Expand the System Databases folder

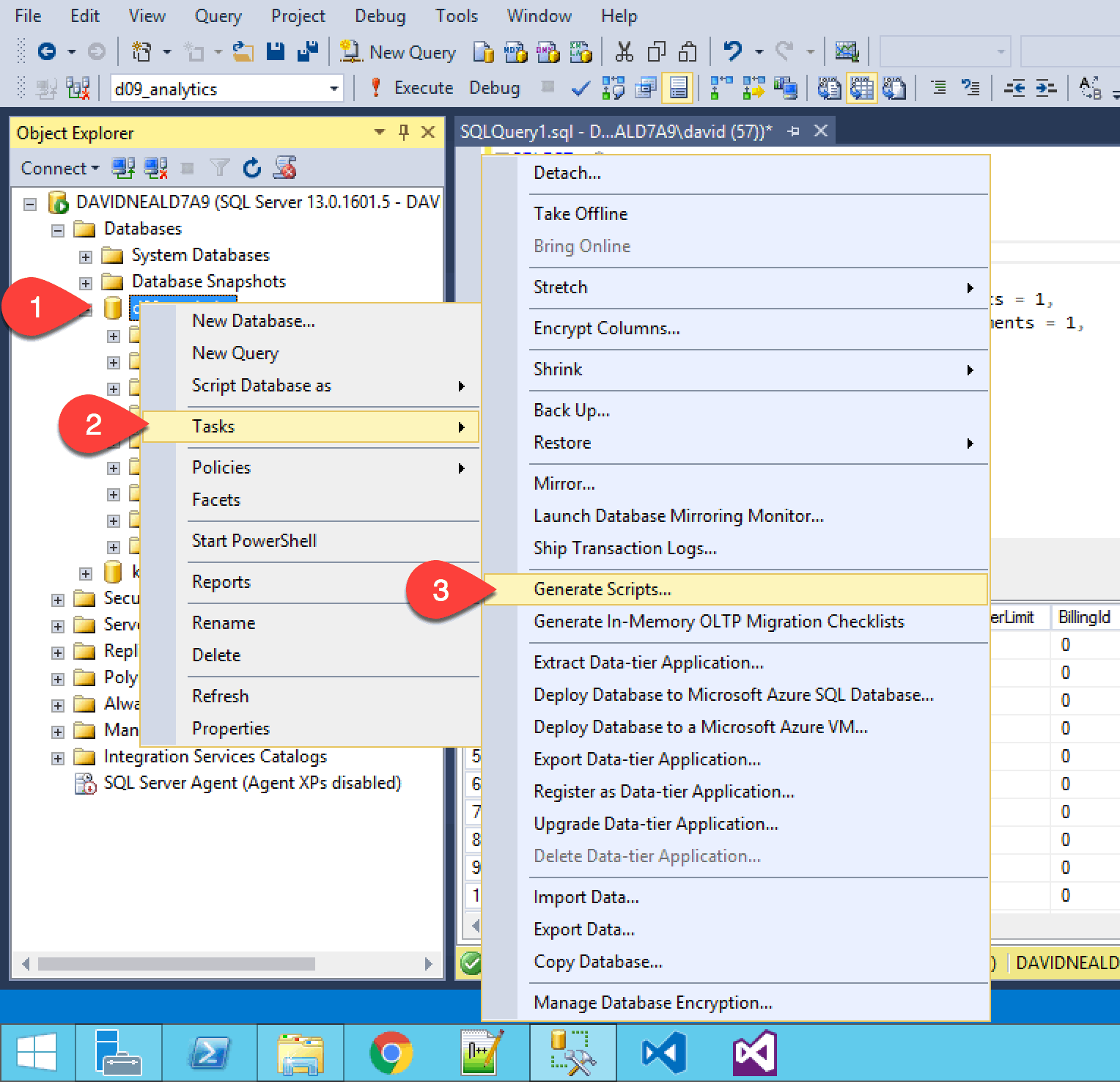(86, 257)
